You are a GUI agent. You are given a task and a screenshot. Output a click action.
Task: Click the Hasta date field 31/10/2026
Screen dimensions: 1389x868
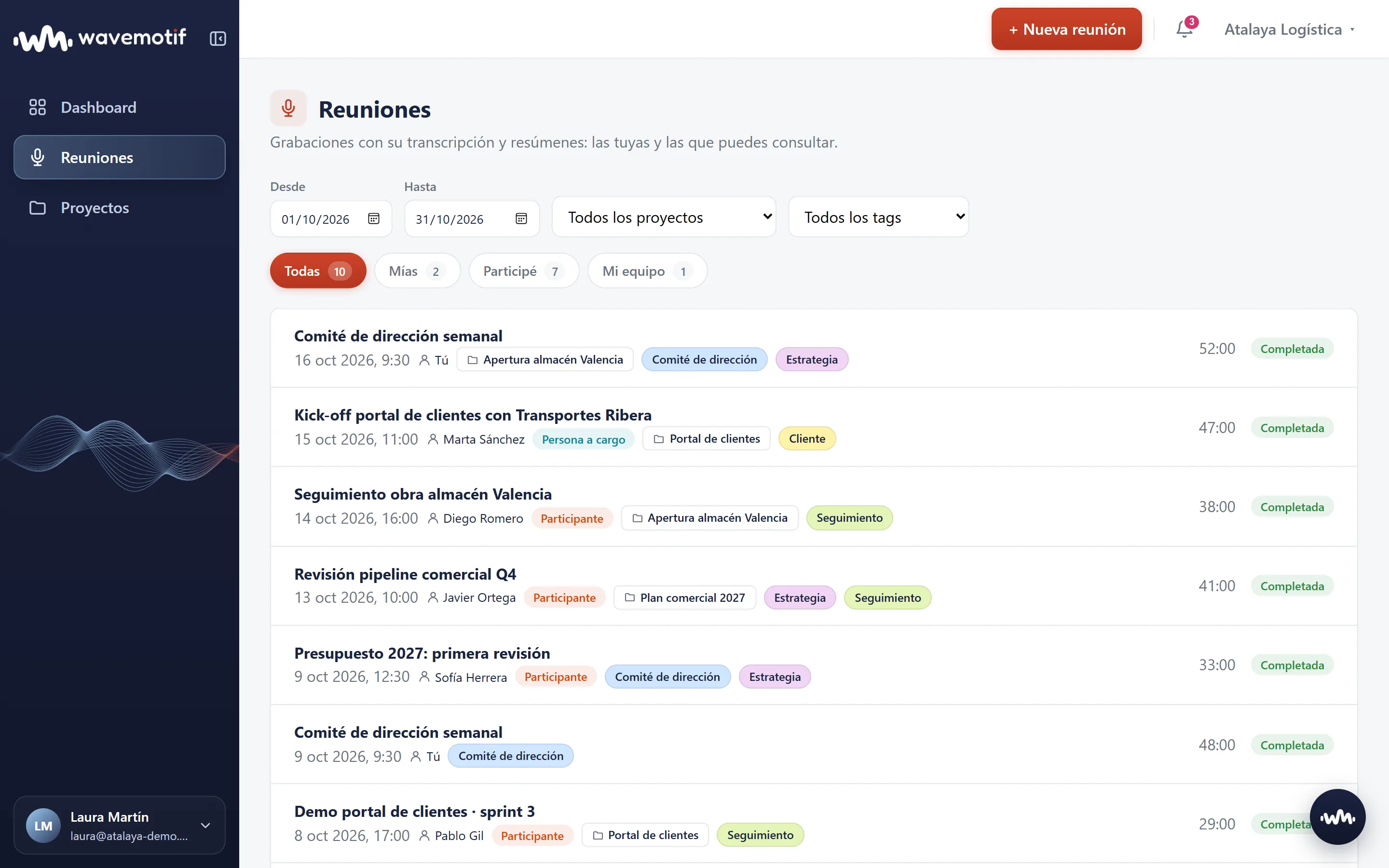pyautogui.click(x=472, y=219)
